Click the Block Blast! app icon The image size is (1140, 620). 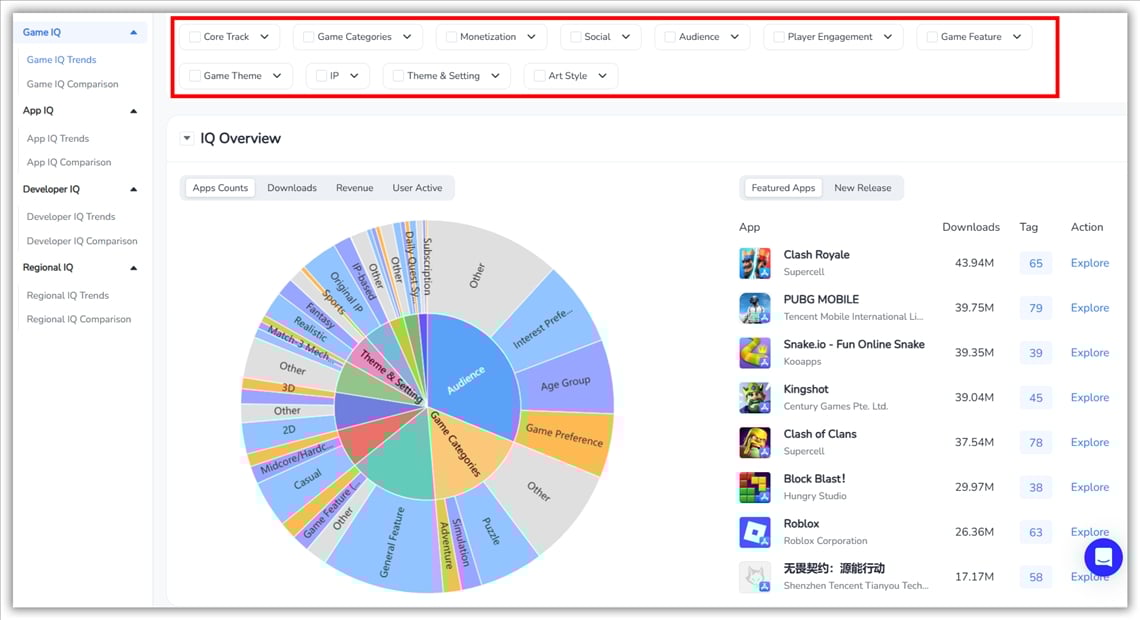tap(757, 486)
